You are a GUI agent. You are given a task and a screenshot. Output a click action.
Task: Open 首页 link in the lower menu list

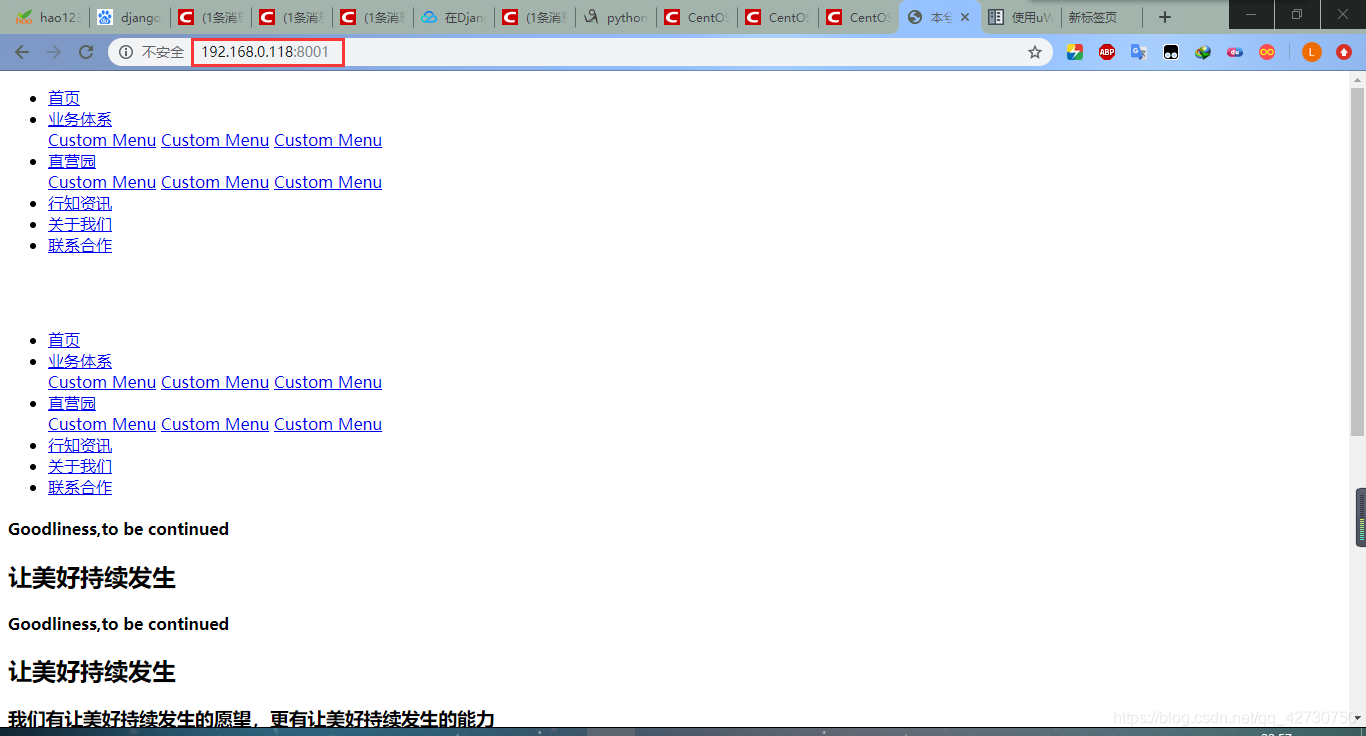[x=64, y=340]
